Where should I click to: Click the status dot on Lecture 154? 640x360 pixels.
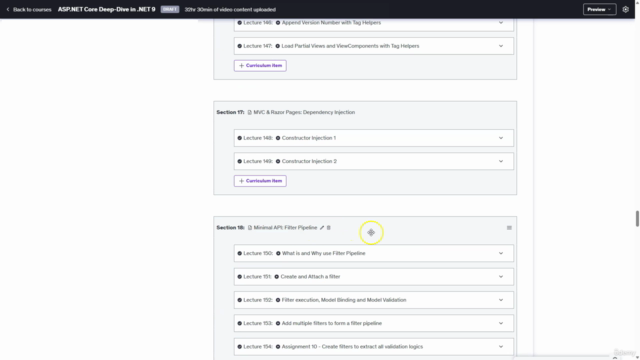[x=240, y=347]
